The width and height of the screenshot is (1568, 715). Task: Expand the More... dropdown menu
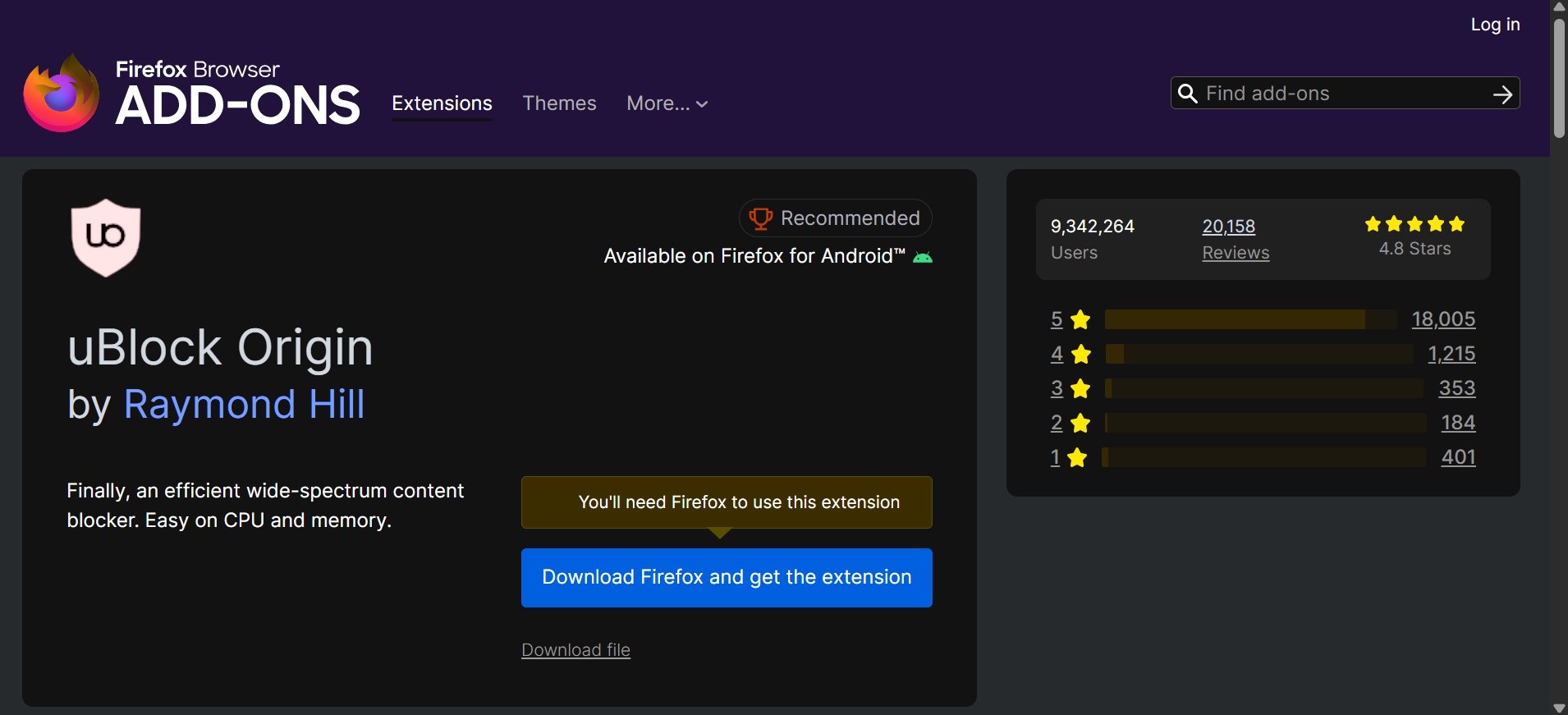pyautogui.click(x=667, y=103)
